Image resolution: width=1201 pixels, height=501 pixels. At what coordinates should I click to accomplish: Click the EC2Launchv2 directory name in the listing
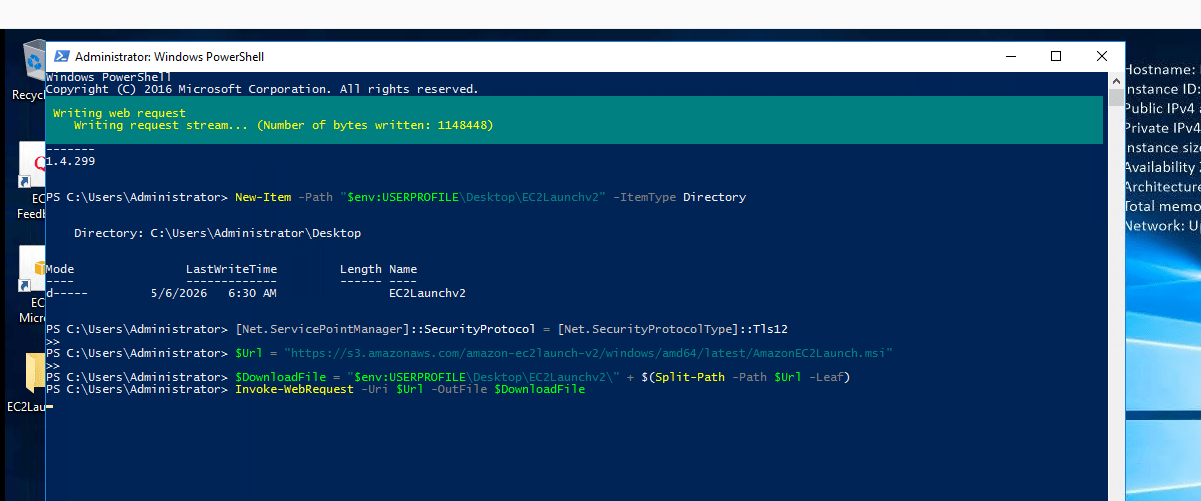click(427, 293)
